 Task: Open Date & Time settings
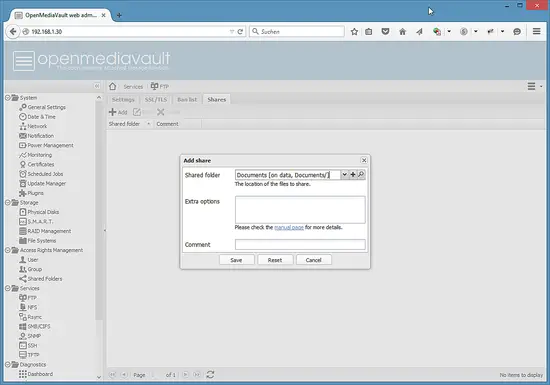pos(38,116)
